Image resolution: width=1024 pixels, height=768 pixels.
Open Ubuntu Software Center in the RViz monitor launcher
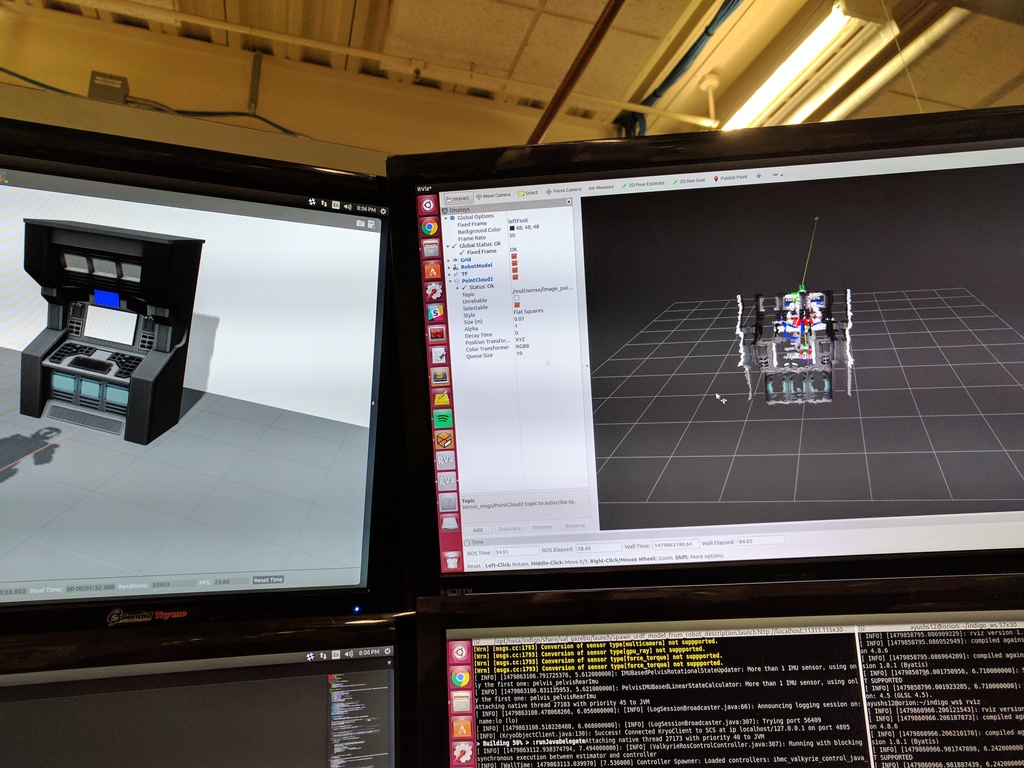click(x=432, y=270)
